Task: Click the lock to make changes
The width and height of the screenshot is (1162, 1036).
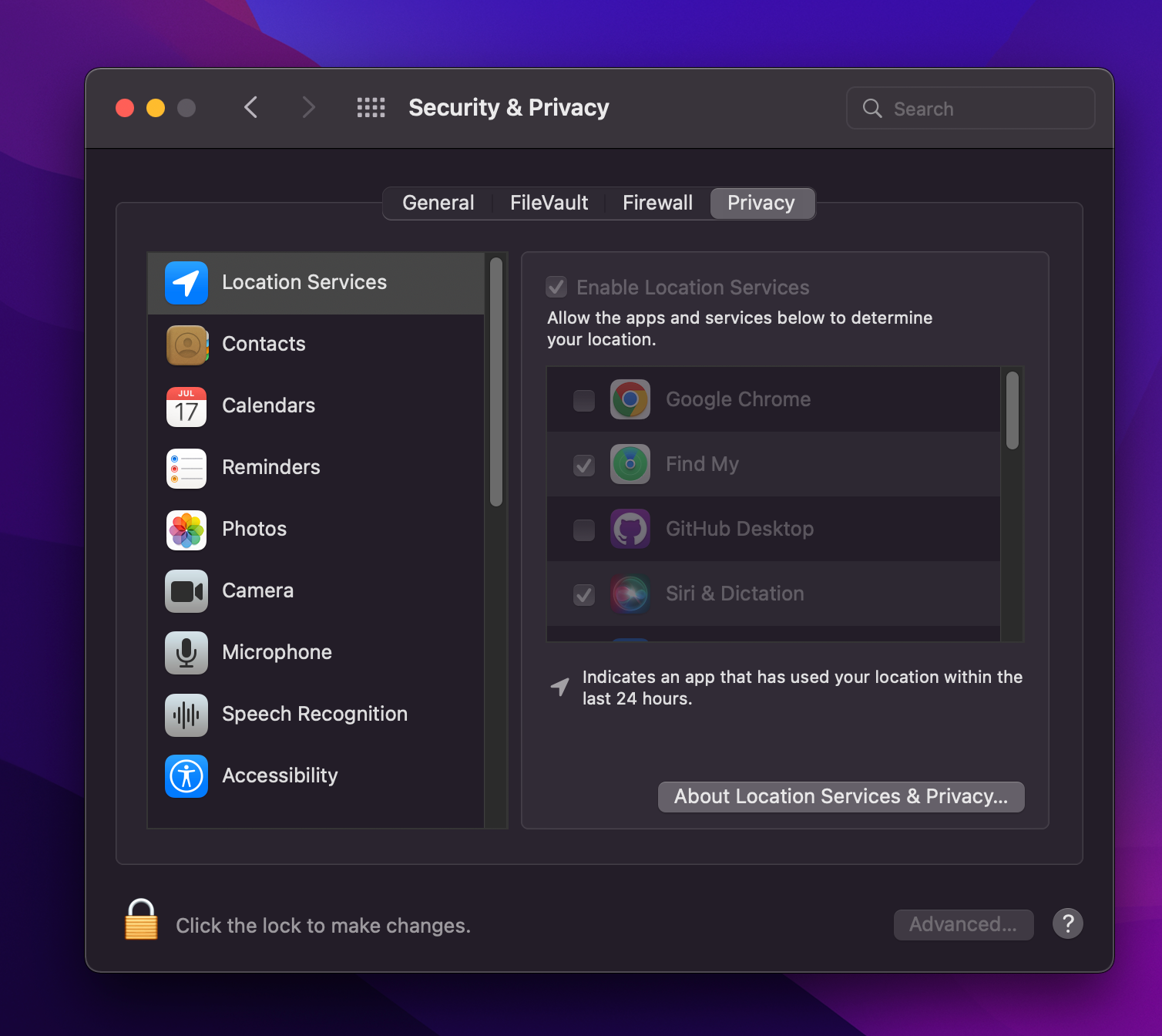Action: pyautogui.click(x=141, y=920)
